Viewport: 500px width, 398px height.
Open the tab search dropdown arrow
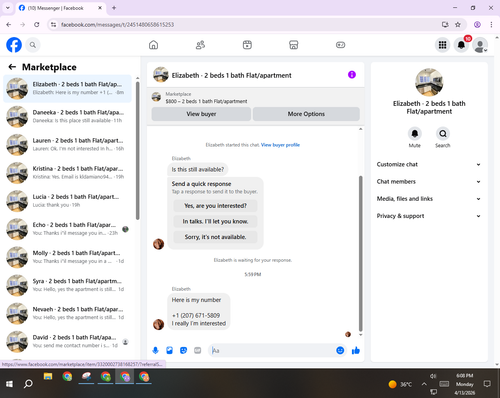(8, 8)
